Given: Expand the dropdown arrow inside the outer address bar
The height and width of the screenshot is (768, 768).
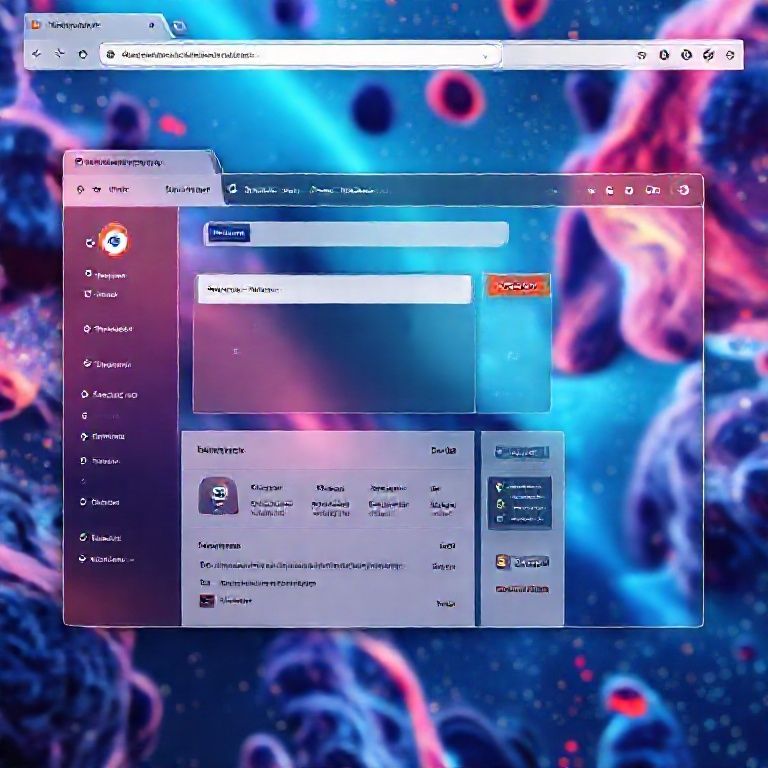Looking at the screenshot, I should click(486, 56).
